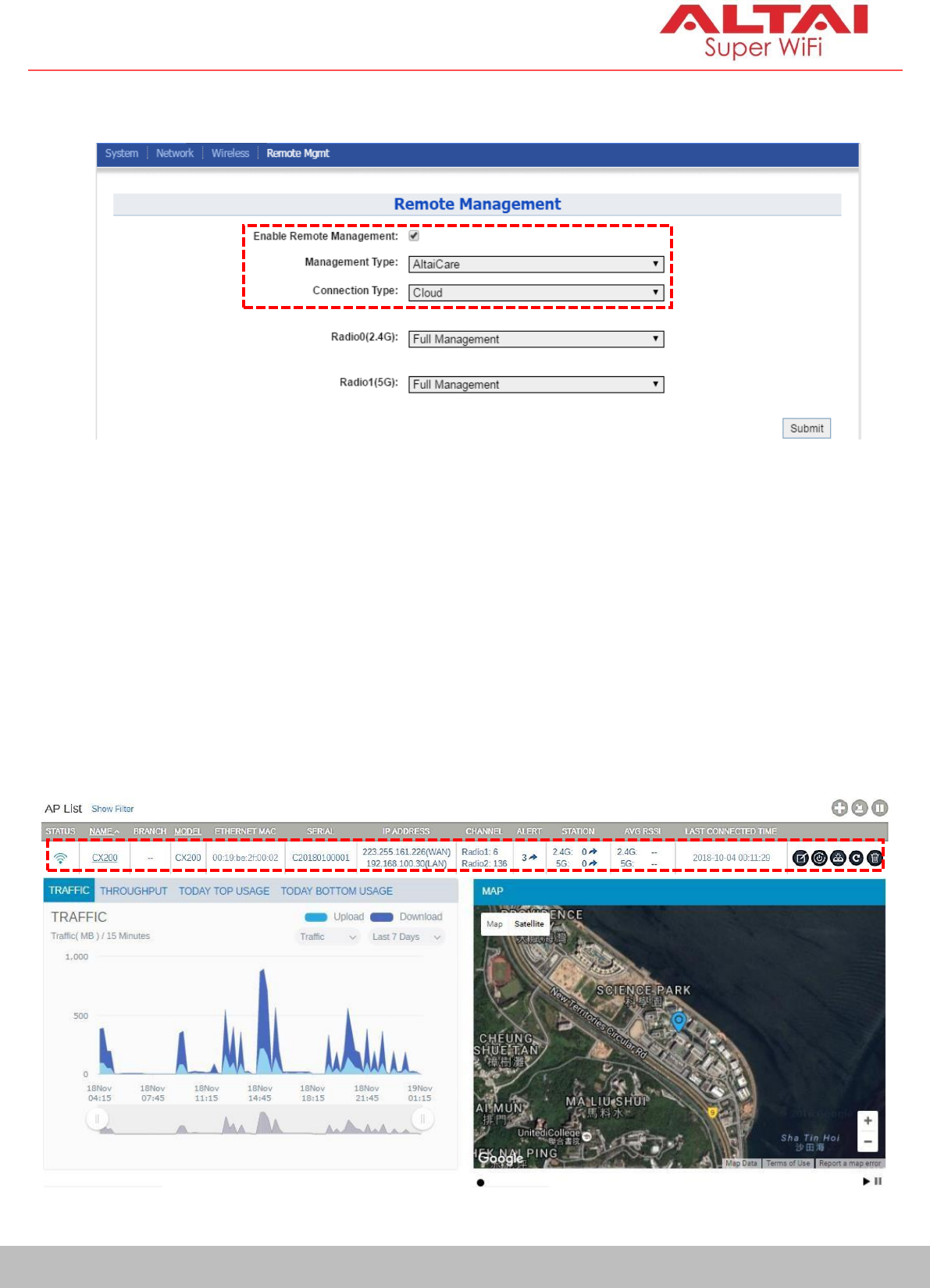
Task: Open the System menu tab
Action: pos(122,153)
